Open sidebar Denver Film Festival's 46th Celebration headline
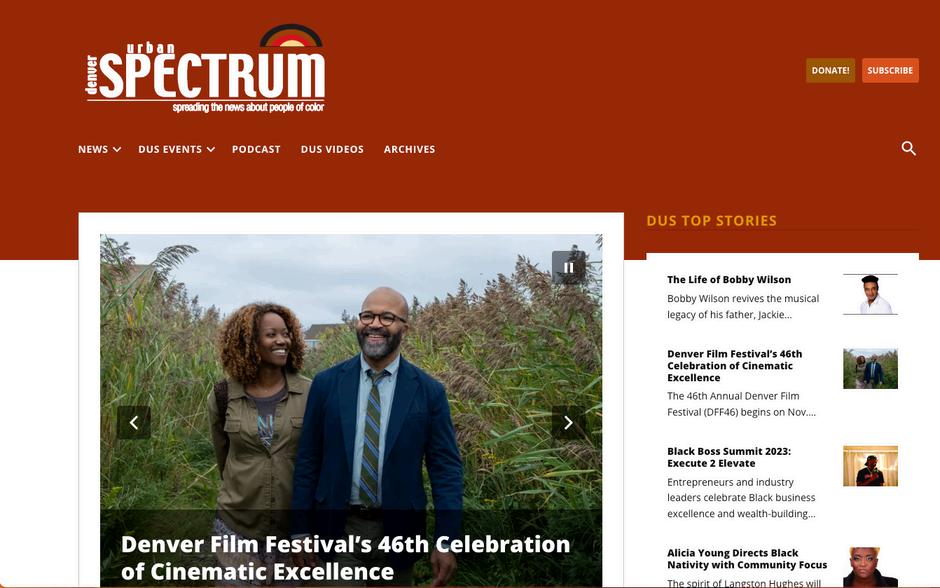Viewport: 940px width, 588px height. 734,366
